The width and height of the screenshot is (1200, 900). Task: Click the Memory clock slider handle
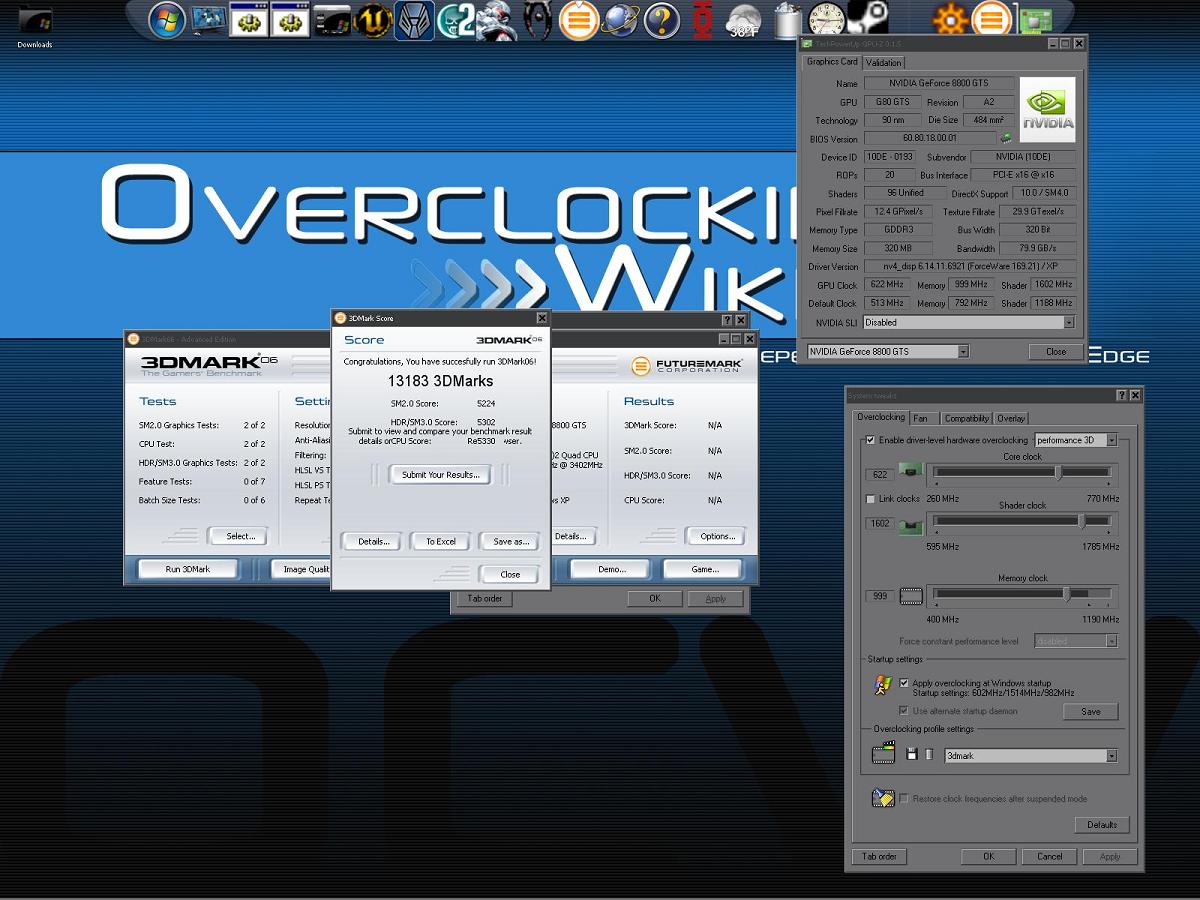click(x=1067, y=594)
